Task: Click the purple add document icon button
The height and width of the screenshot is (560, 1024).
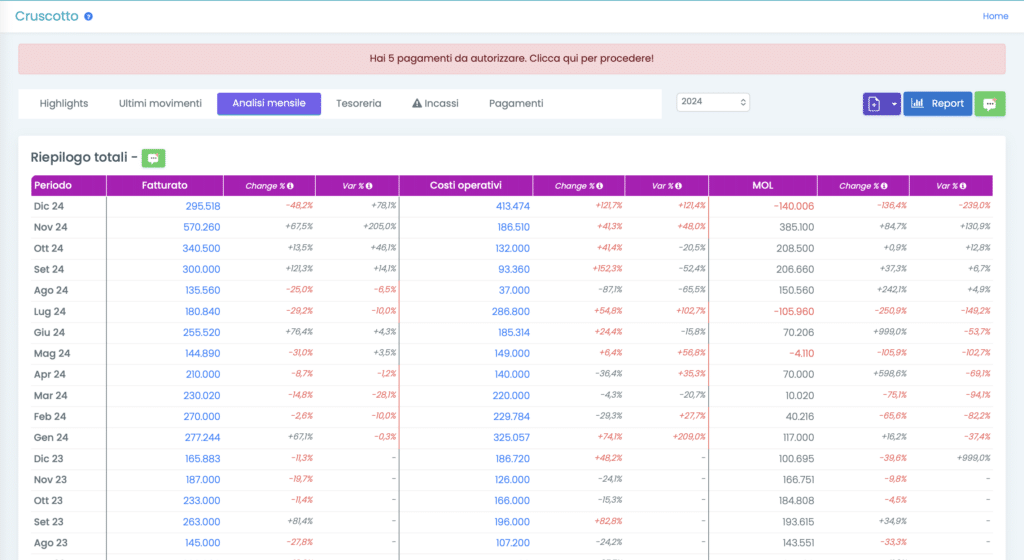Action: [874, 104]
